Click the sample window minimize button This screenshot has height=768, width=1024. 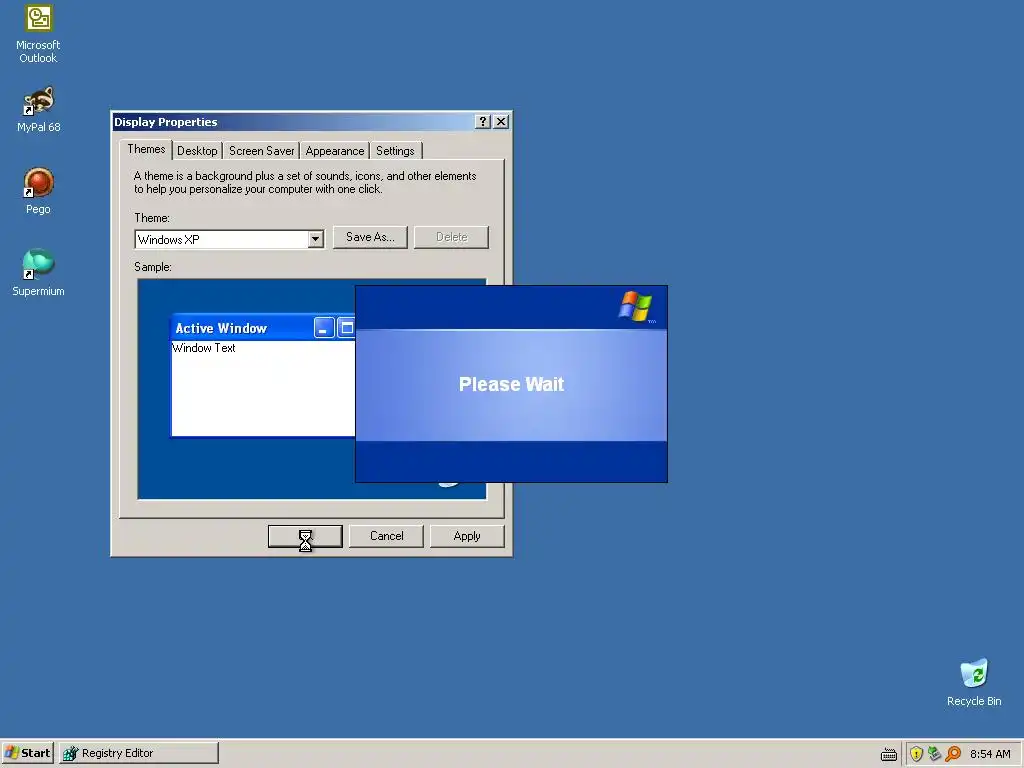coord(324,328)
